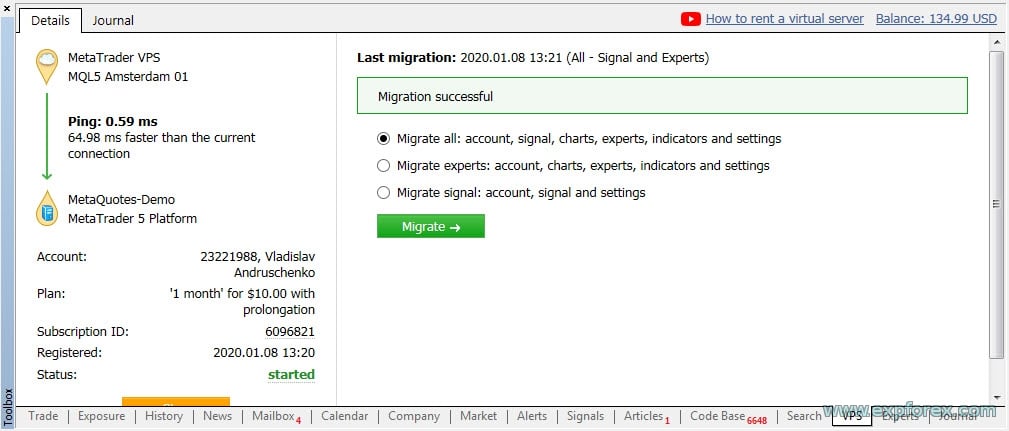Click the MetaQuotes-Demo platform pin icon
Viewport: 1009px width, 431px height.
[47, 208]
